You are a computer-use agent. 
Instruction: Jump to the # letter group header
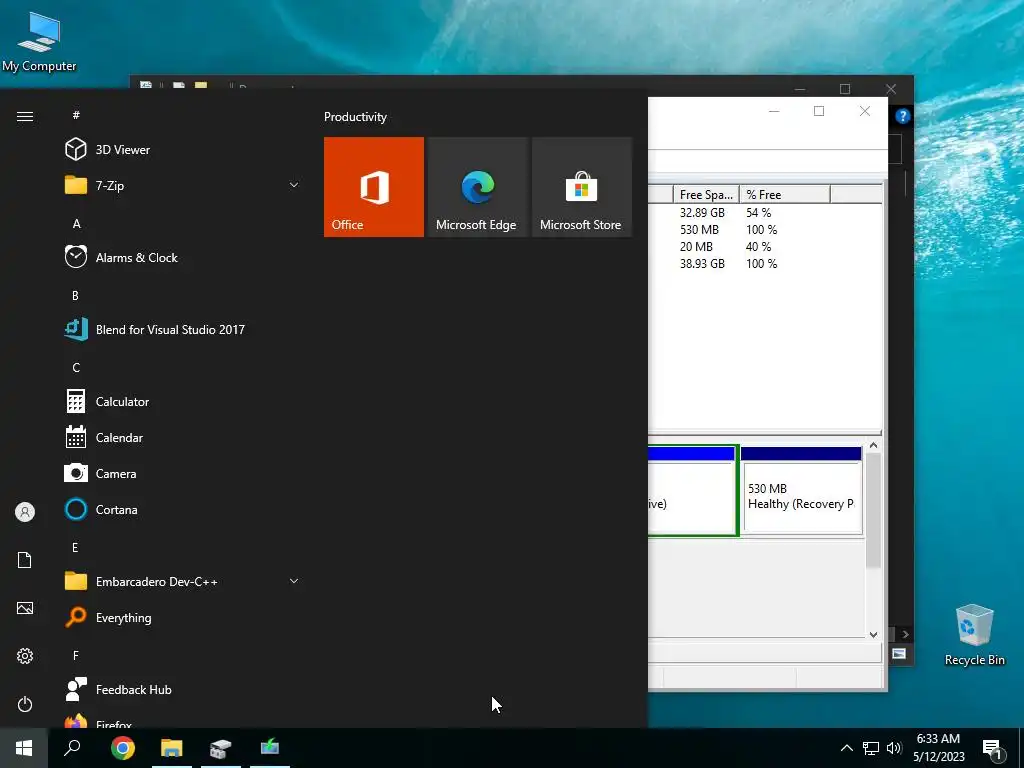76,115
